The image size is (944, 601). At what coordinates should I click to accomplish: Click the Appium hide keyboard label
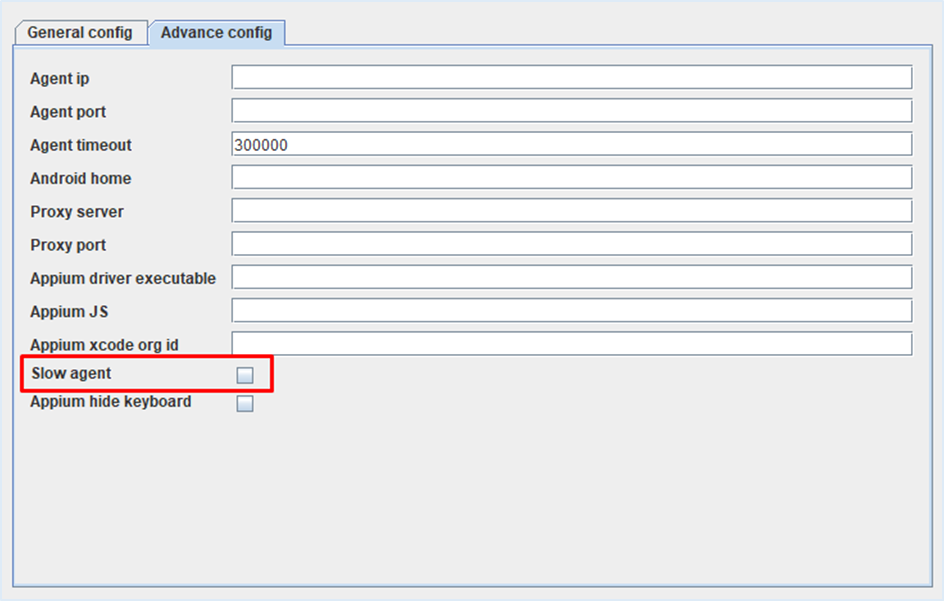(x=110, y=402)
